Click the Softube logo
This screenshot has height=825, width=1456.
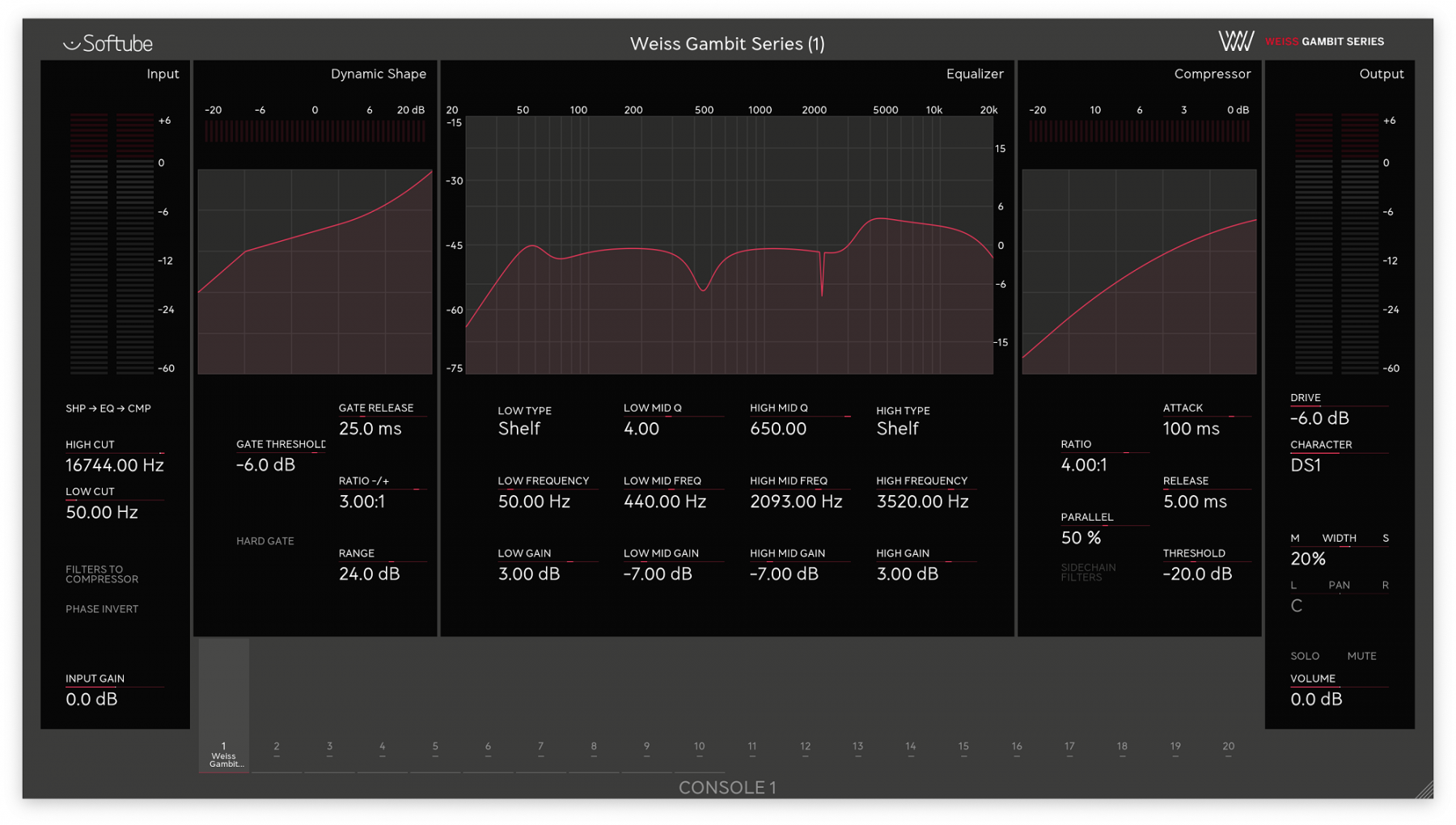pyautogui.click(x=108, y=43)
